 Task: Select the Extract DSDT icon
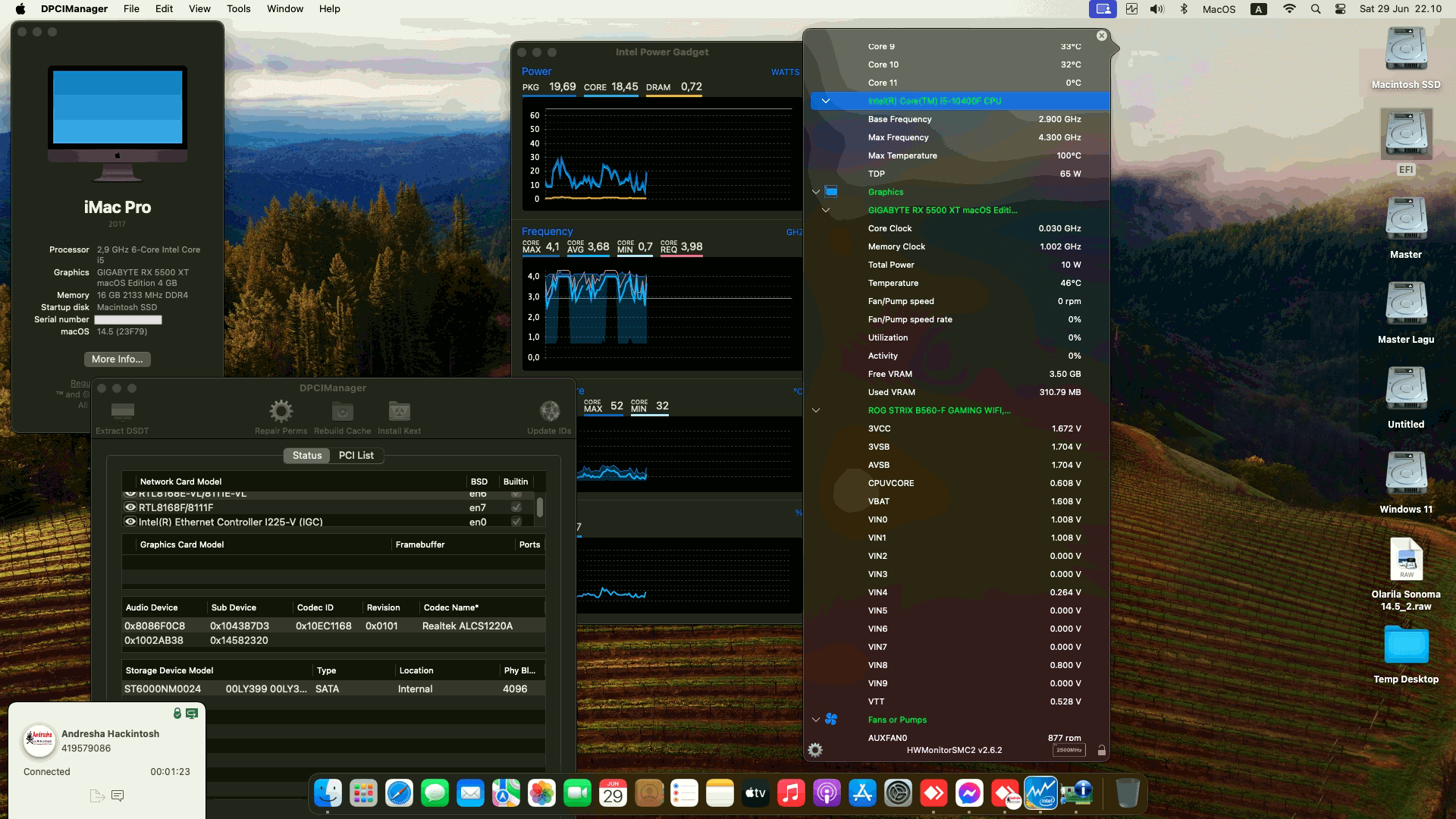click(121, 412)
